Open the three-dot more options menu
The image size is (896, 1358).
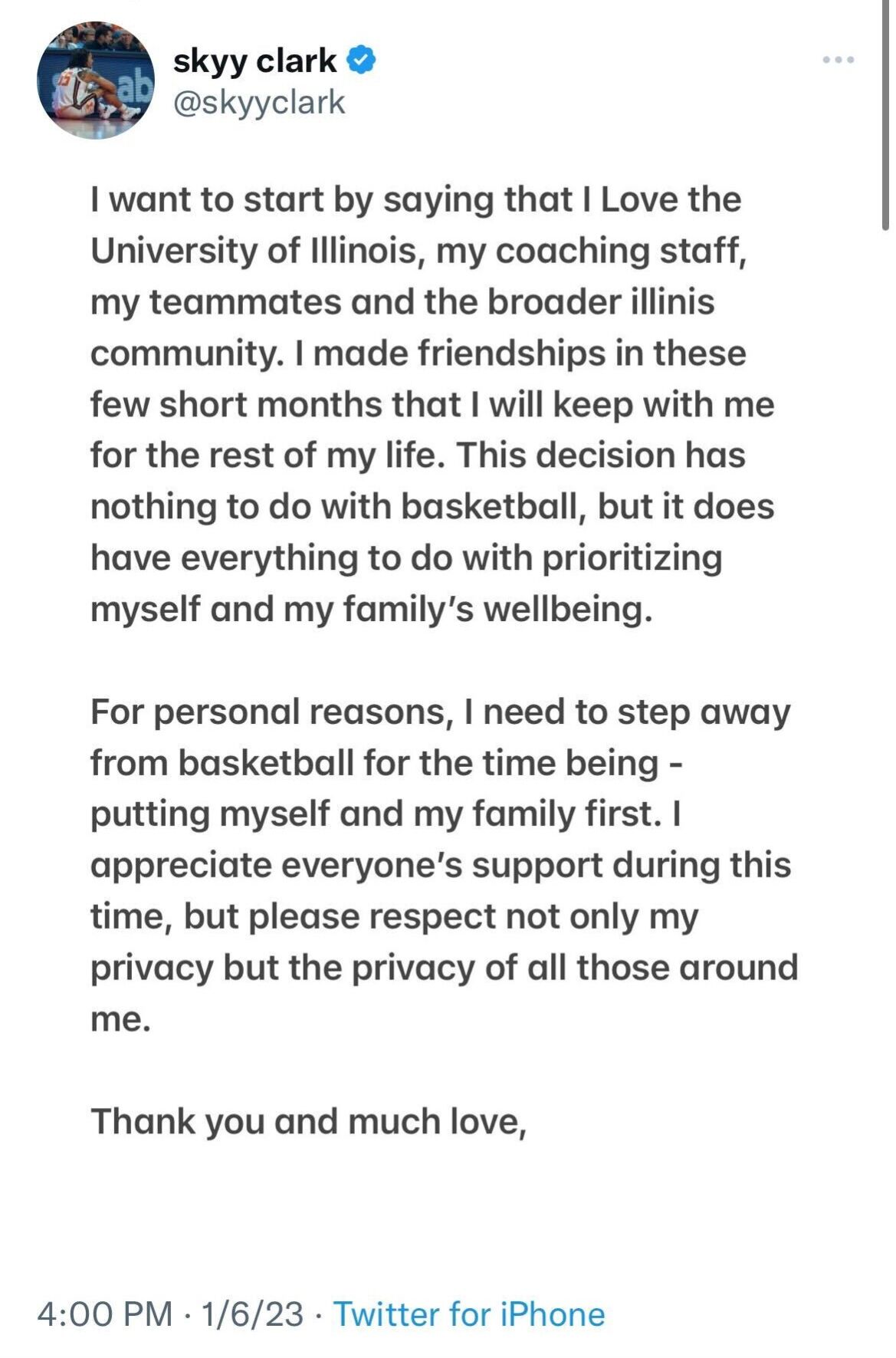(838, 60)
